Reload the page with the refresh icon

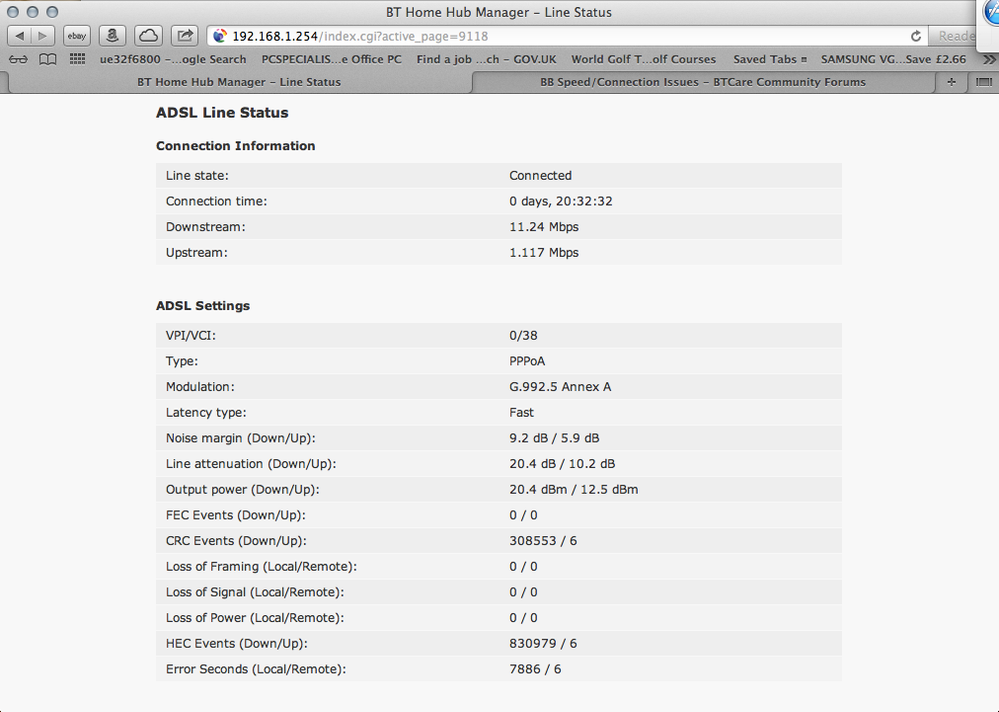point(916,36)
